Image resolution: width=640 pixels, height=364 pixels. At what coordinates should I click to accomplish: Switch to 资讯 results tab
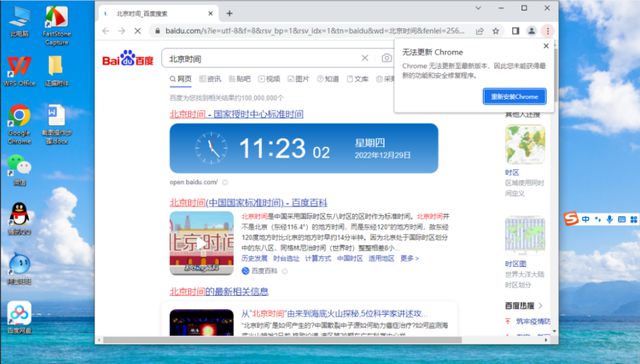click(x=210, y=79)
